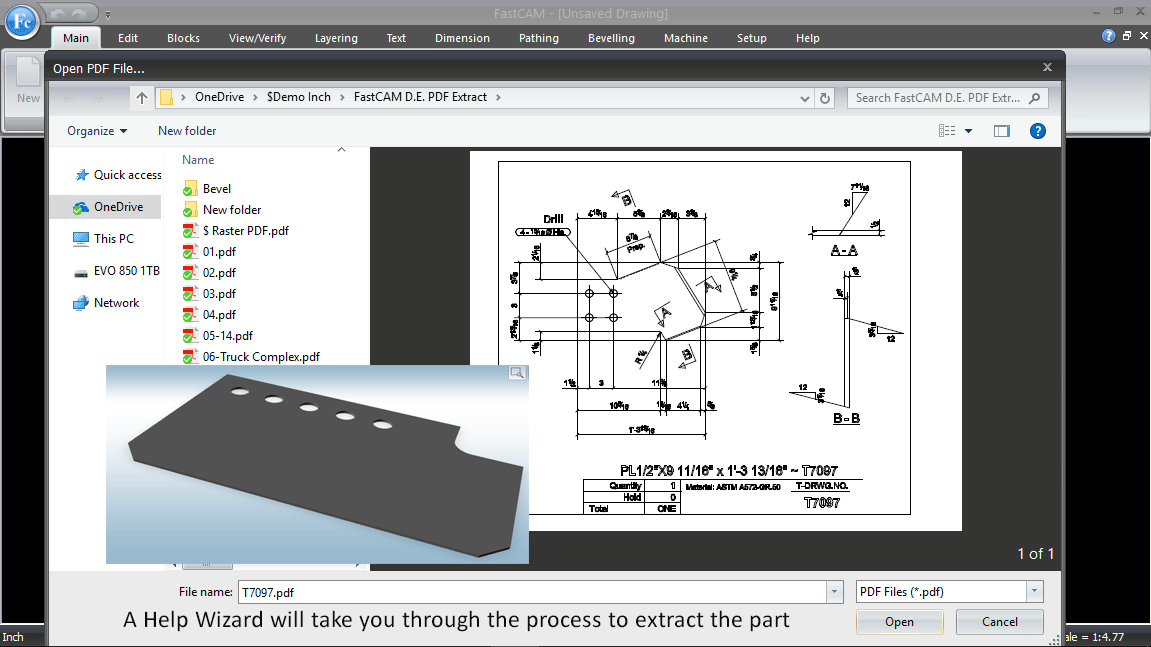1151x647 pixels.
Task: Click the 3D plate model preview image
Action: coord(317,464)
